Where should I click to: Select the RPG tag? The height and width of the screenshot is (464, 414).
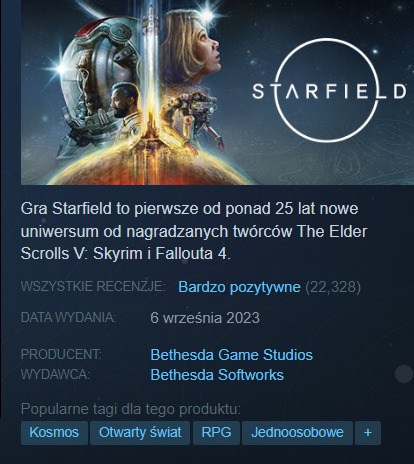tap(216, 433)
